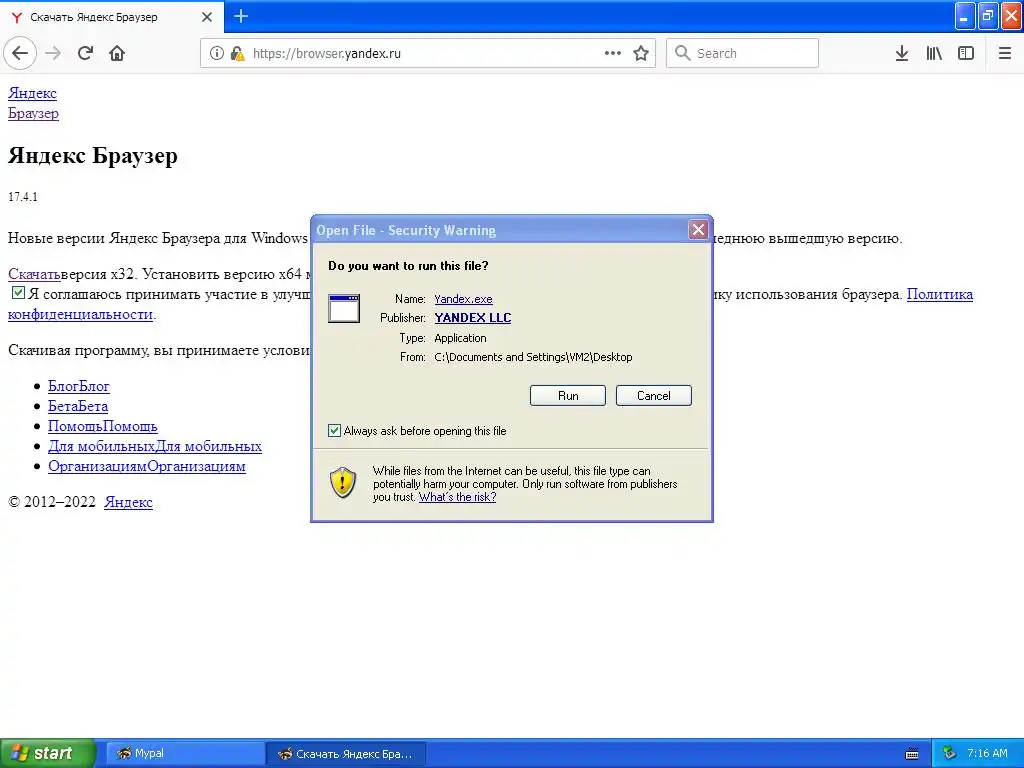
Task: Show site information via the info icon
Action: pos(217,53)
